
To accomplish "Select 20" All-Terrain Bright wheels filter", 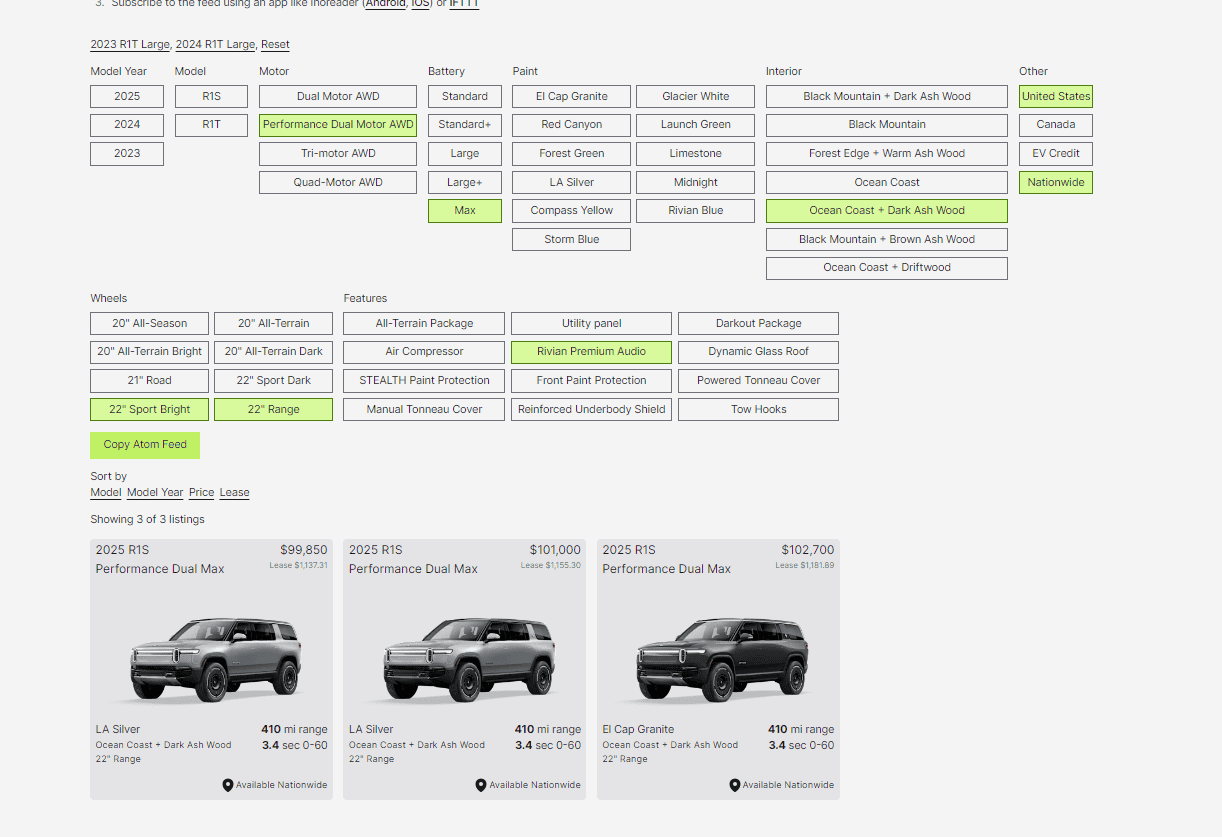I will (x=150, y=352).
